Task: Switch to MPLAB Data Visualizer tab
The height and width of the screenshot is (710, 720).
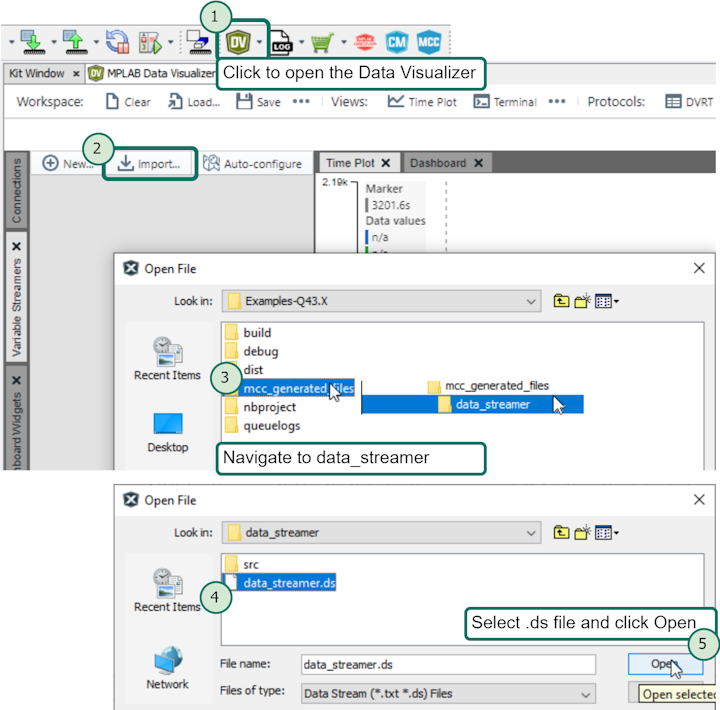Action: coord(152,73)
